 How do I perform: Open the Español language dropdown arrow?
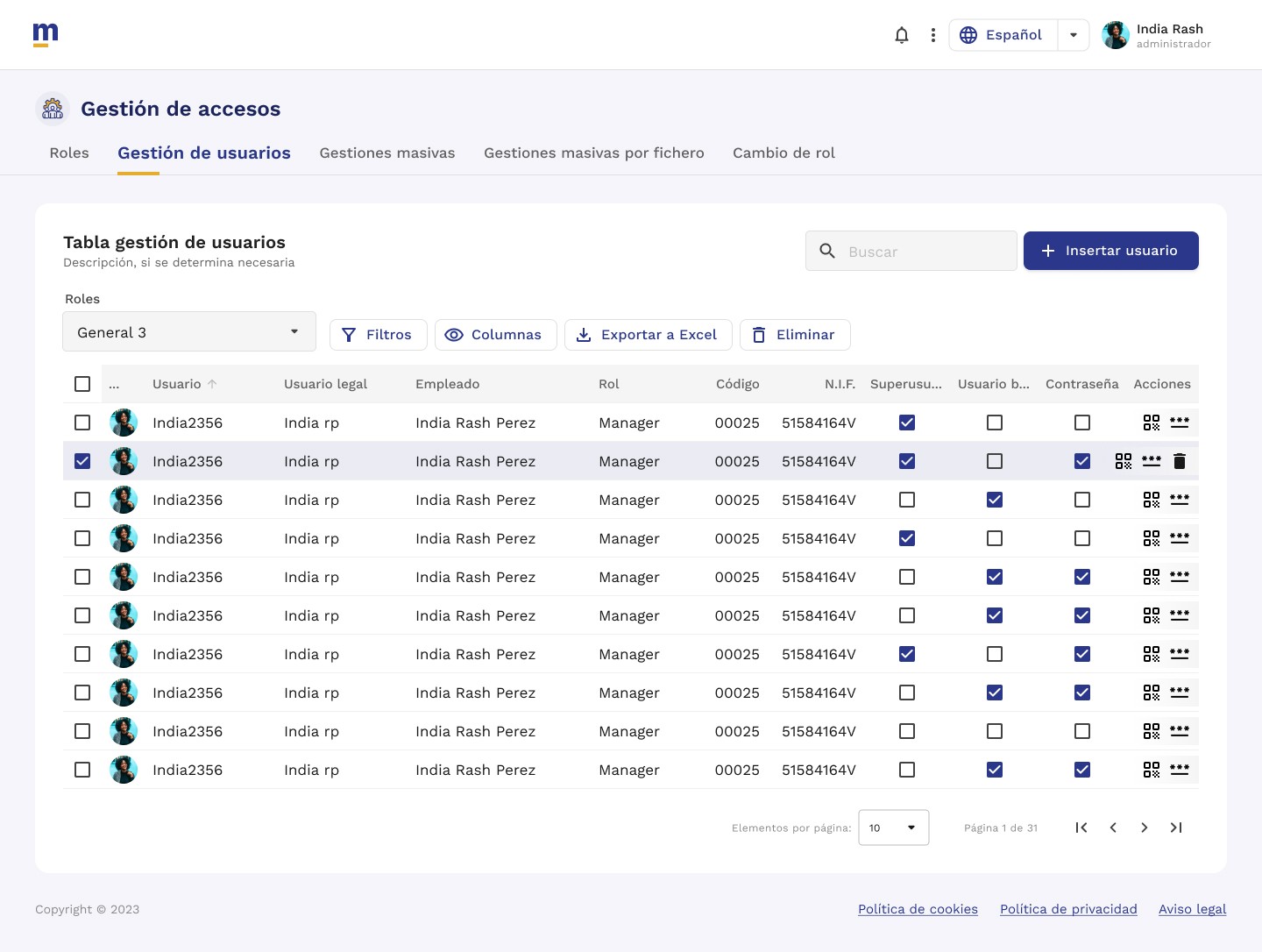click(1074, 35)
